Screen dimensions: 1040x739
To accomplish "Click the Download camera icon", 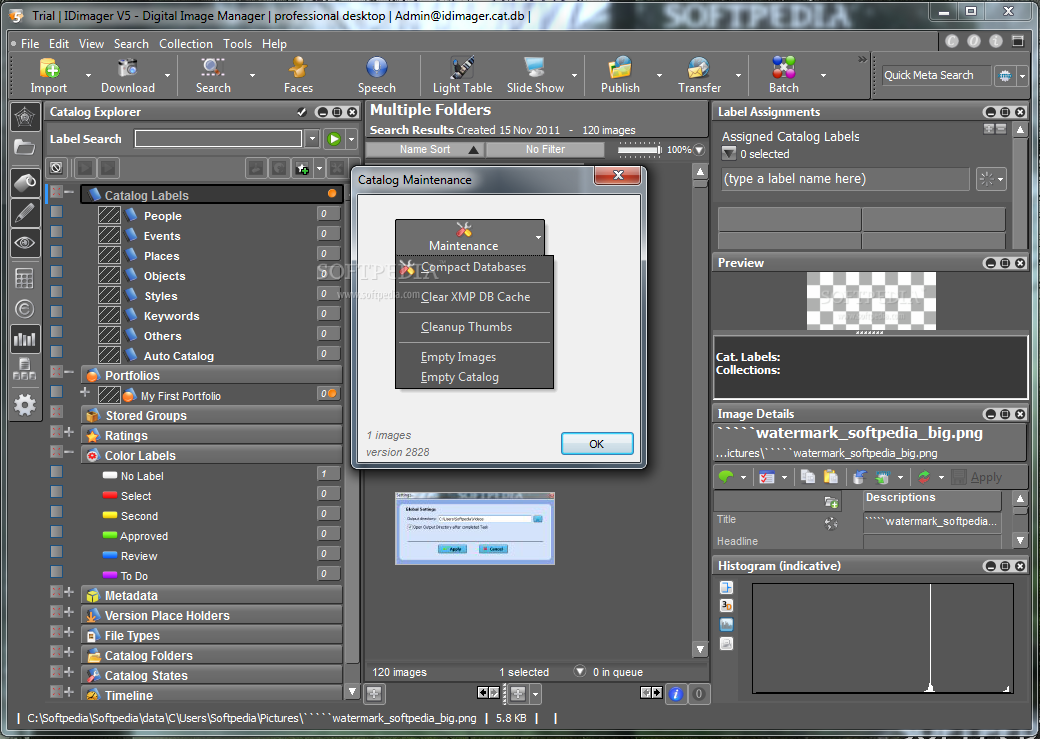I will click(127, 68).
